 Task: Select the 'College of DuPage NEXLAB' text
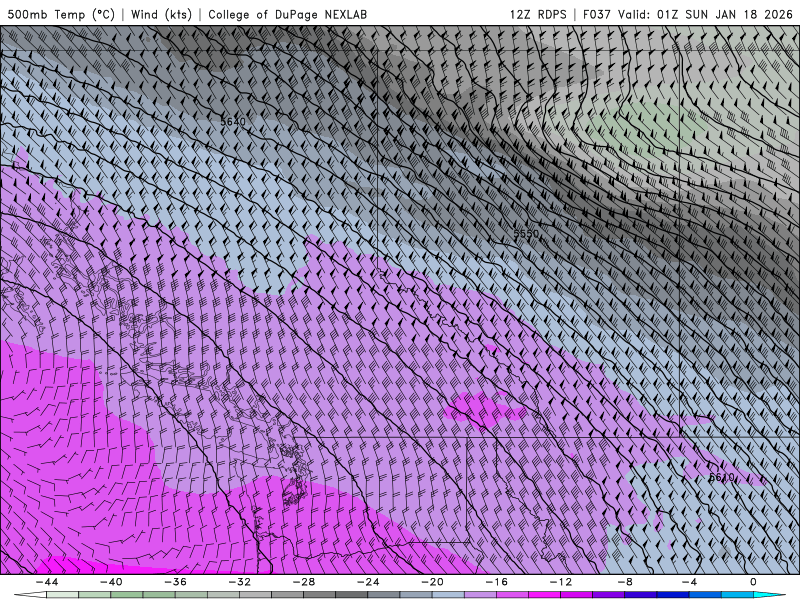287,14
